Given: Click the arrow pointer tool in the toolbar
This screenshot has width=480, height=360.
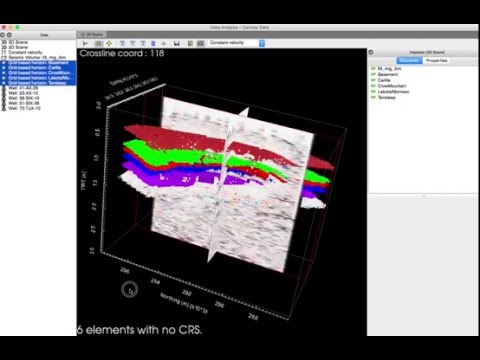Looking at the screenshot, I should click(85, 43).
